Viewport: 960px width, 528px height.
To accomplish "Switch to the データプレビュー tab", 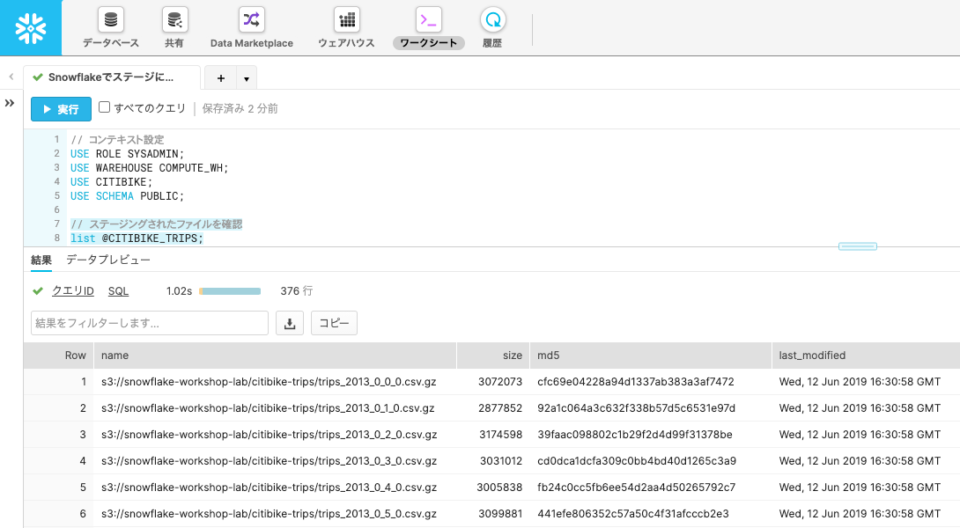I will 108,260.
